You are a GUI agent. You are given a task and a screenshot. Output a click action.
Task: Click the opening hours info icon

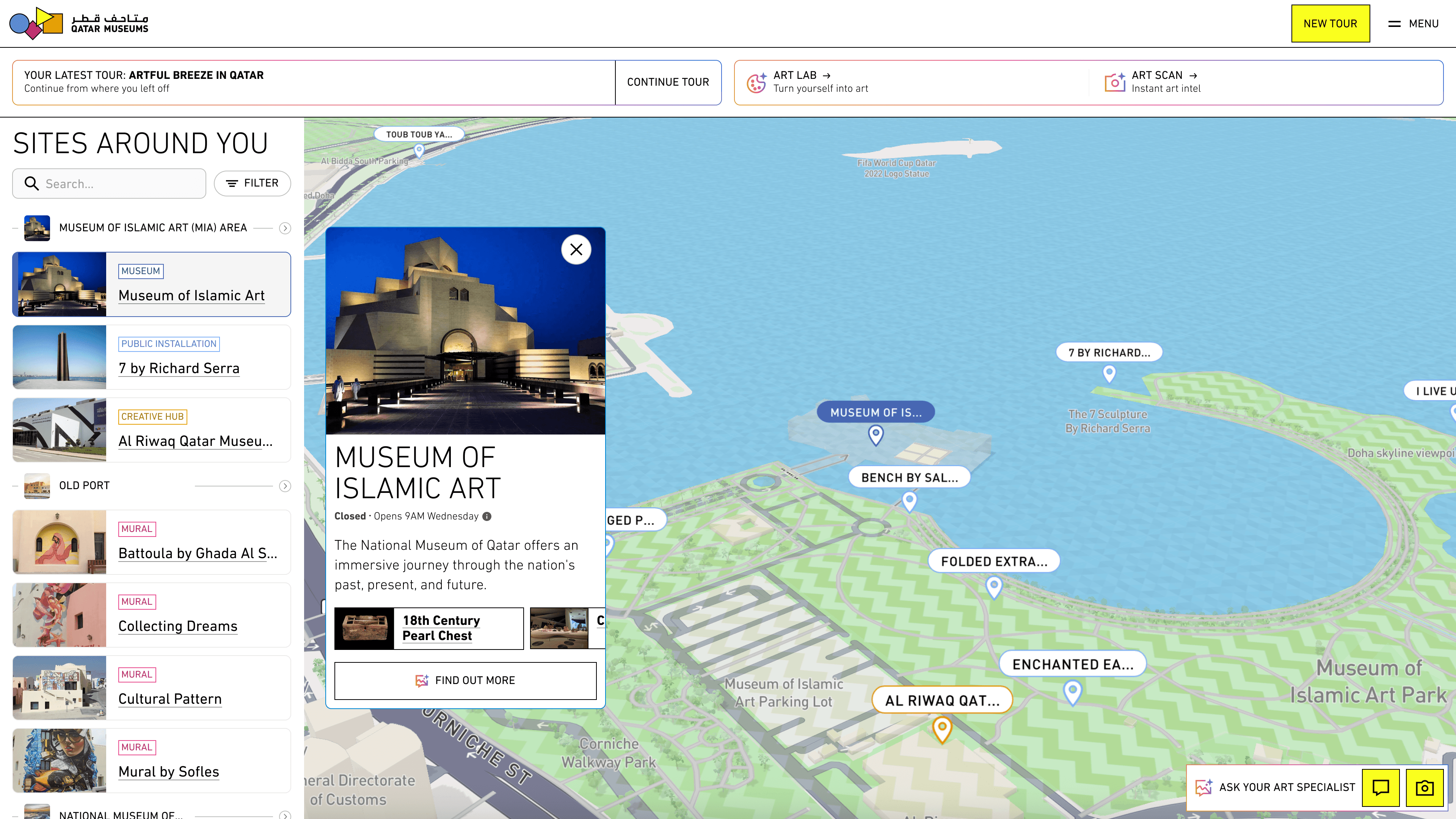[486, 516]
